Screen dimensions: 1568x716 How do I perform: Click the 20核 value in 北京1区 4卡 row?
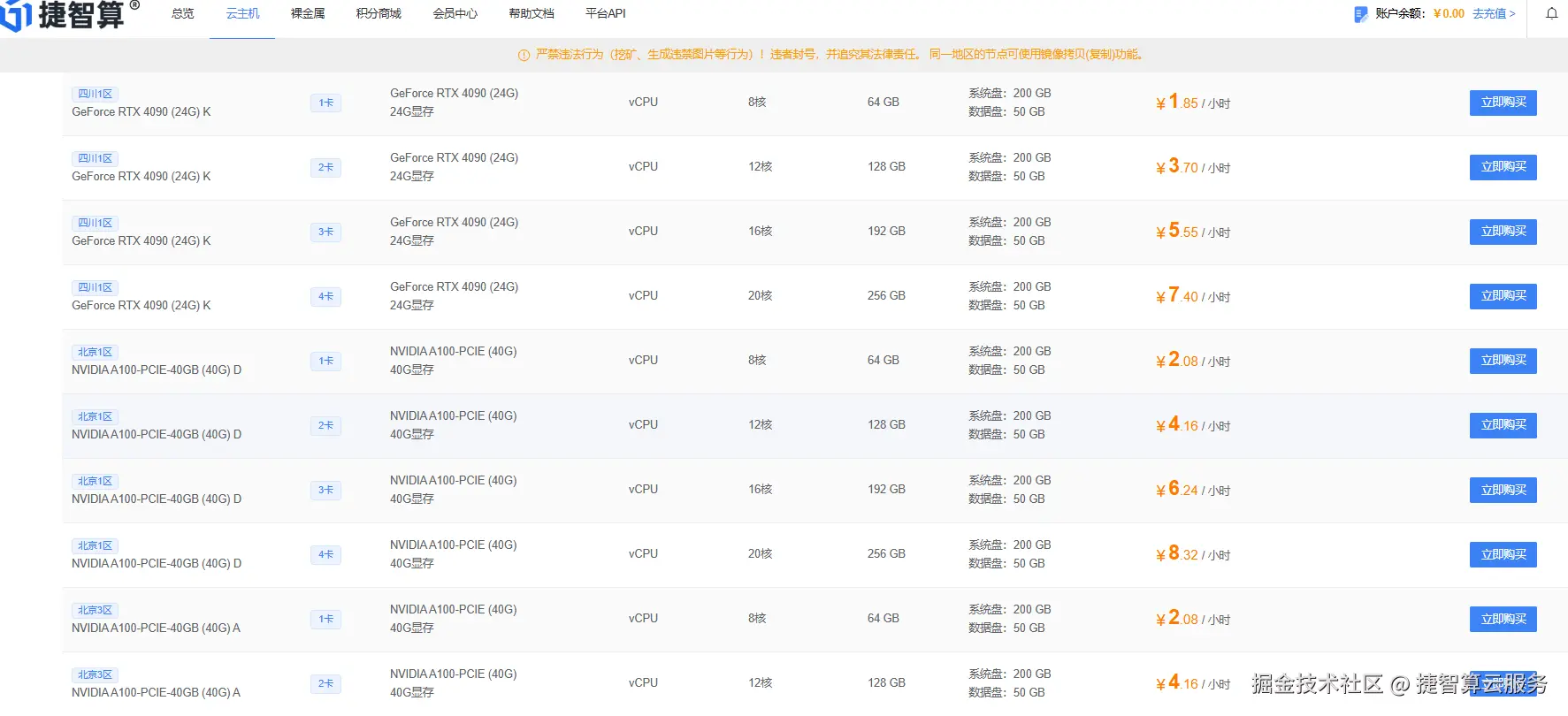[x=761, y=553]
